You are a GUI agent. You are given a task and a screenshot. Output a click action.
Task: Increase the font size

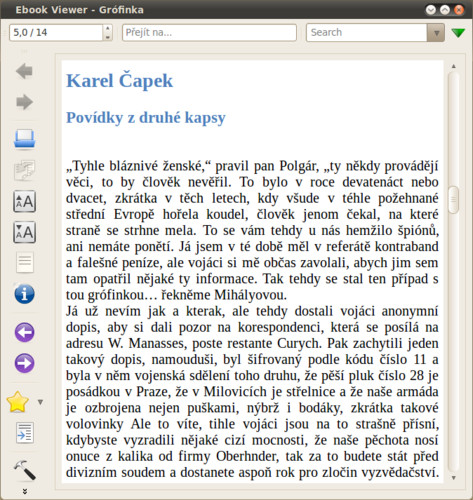click(x=24, y=201)
